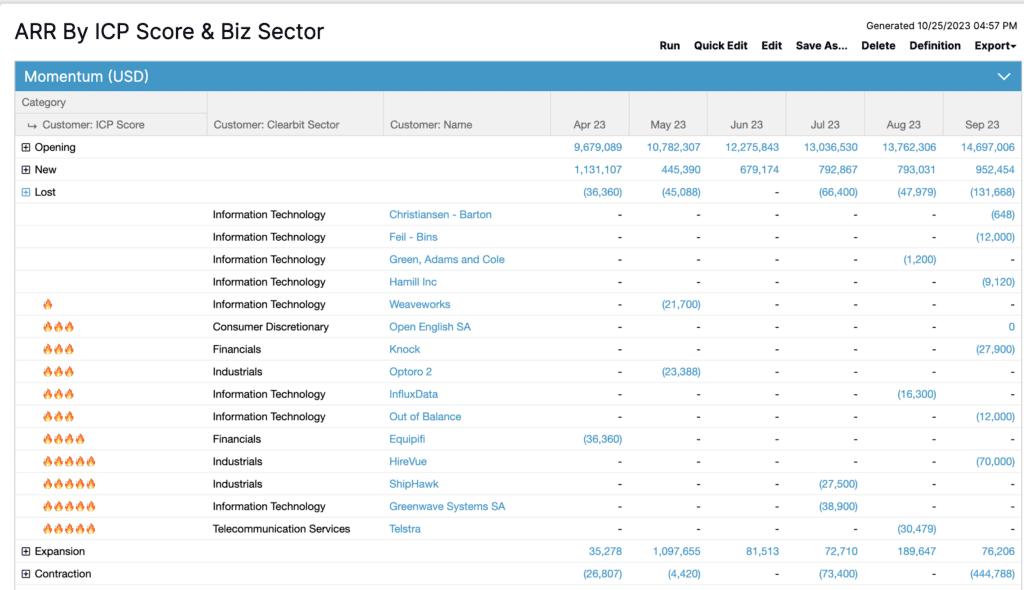
Task: Click Opening value 9,679,089 for Apr 23
Action: point(598,148)
